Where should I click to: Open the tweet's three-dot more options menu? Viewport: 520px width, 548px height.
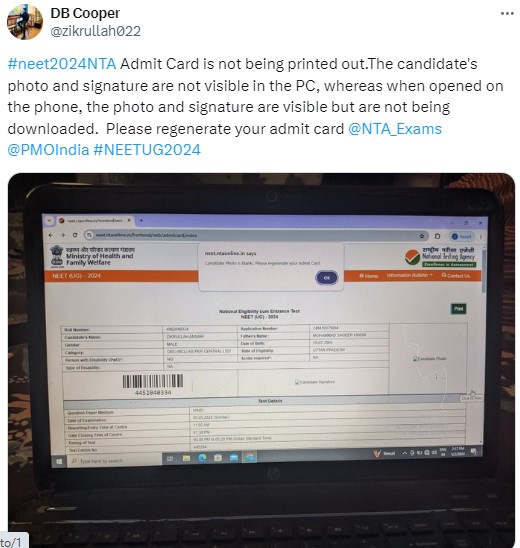tap(507, 14)
